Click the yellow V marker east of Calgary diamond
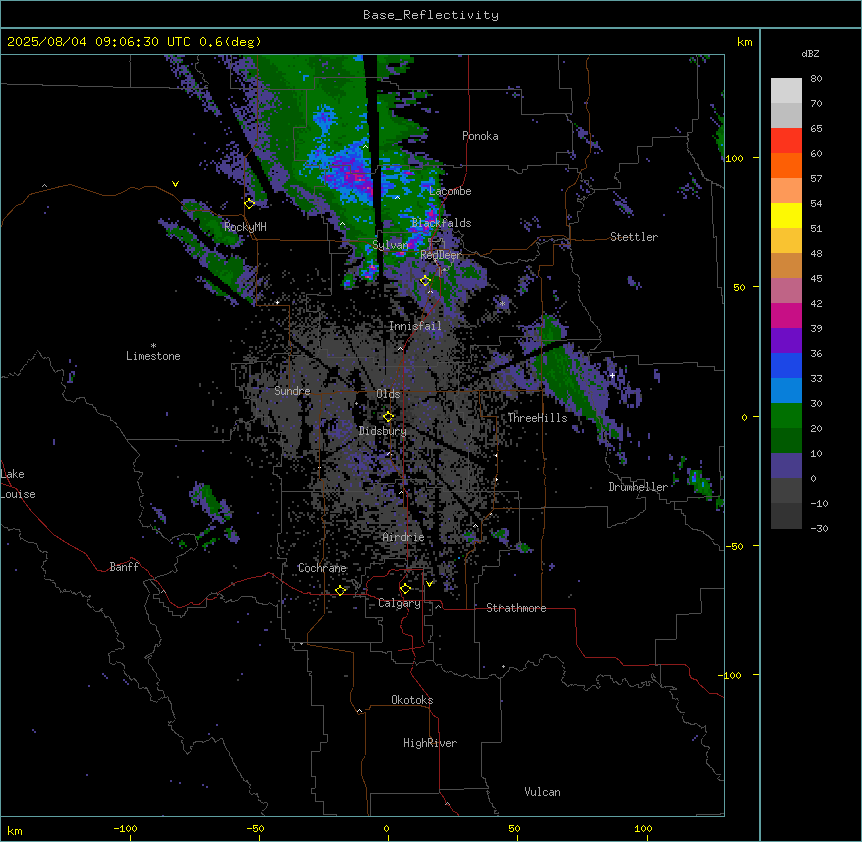 [x=429, y=584]
